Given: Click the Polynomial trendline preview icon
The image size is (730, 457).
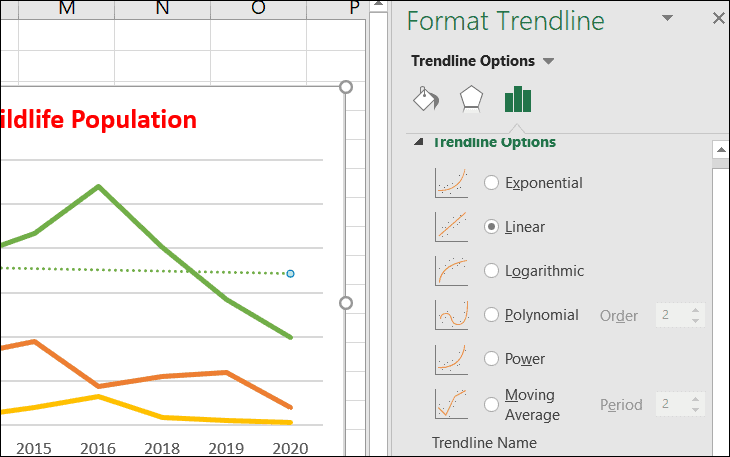Looking at the screenshot, I should click(x=451, y=315).
